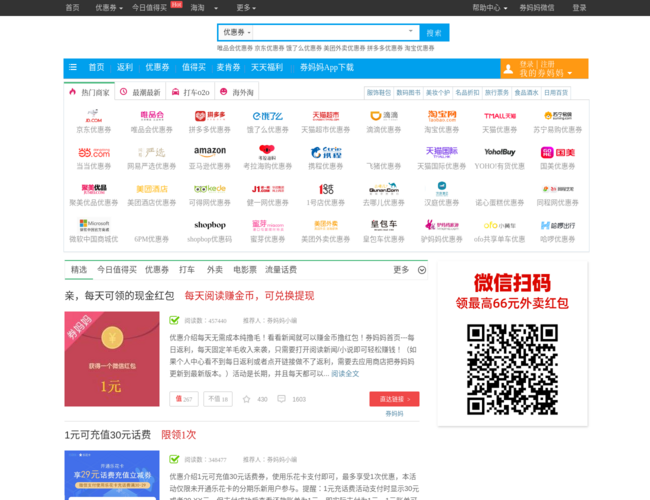Select the 电影票 feed tab
The image size is (650, 500).
[245, 270]
